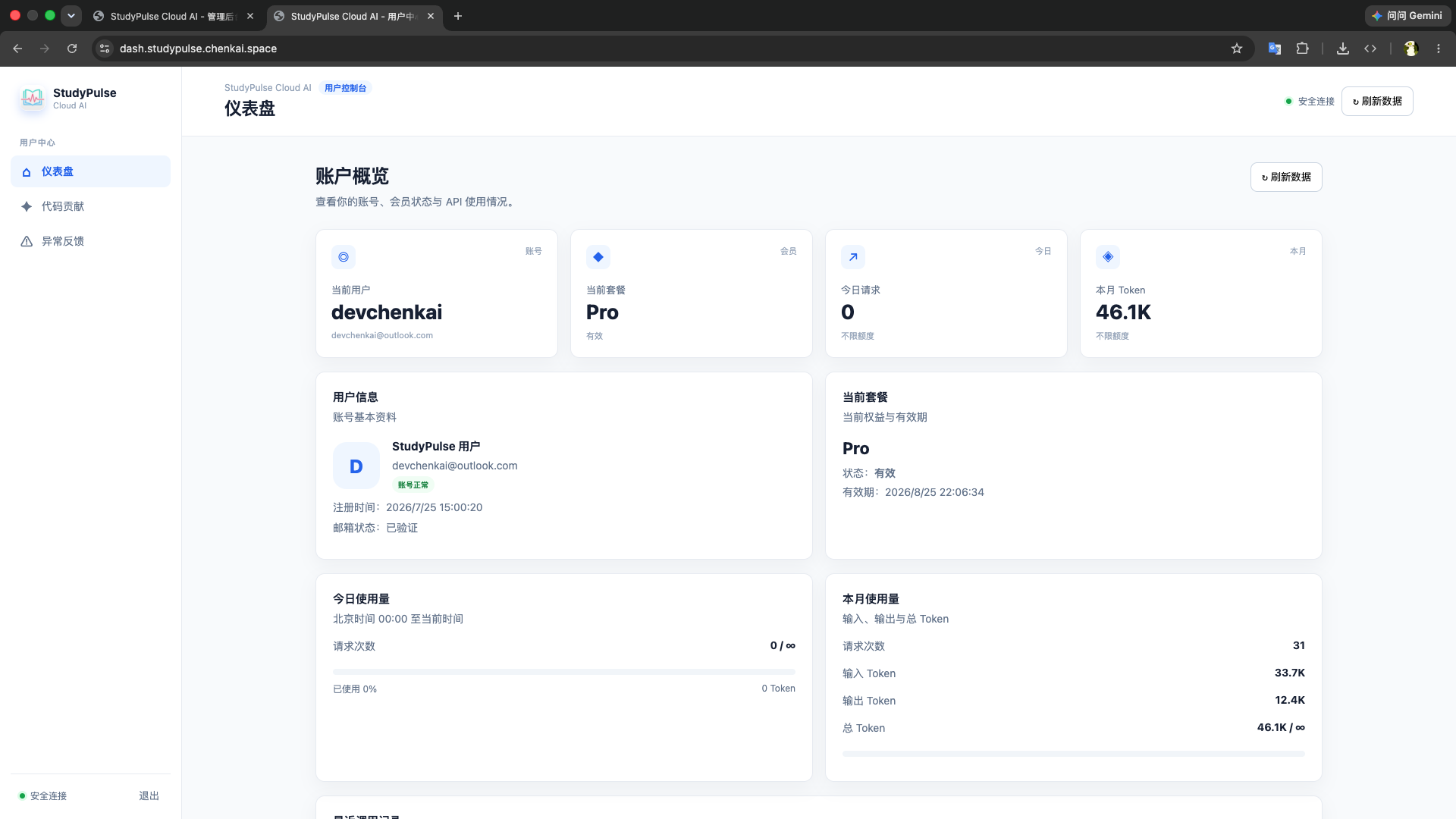Click the 仪表盘 home icon in sidebar

click(x=27, y=172)
